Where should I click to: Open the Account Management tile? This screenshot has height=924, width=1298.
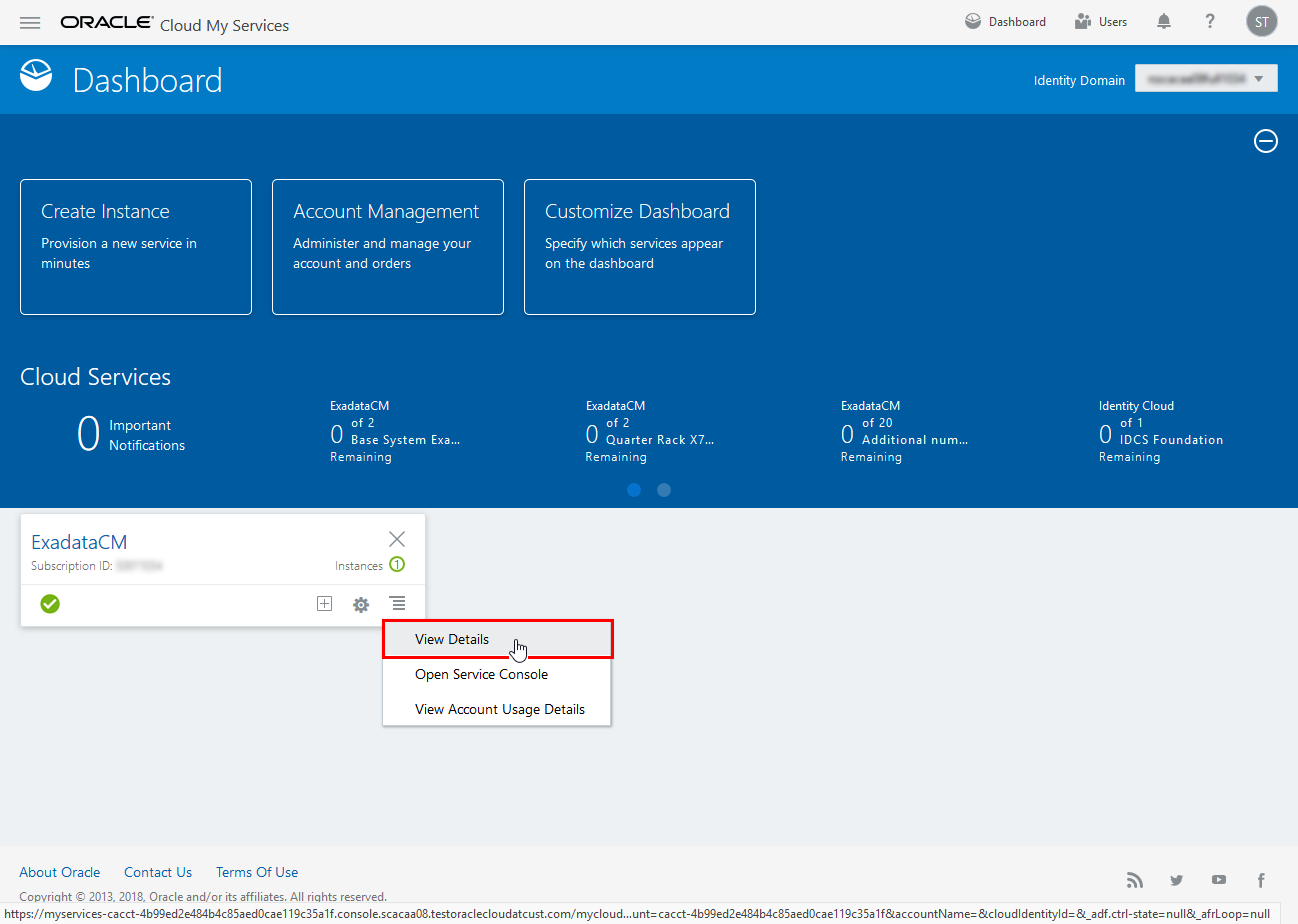388,247
